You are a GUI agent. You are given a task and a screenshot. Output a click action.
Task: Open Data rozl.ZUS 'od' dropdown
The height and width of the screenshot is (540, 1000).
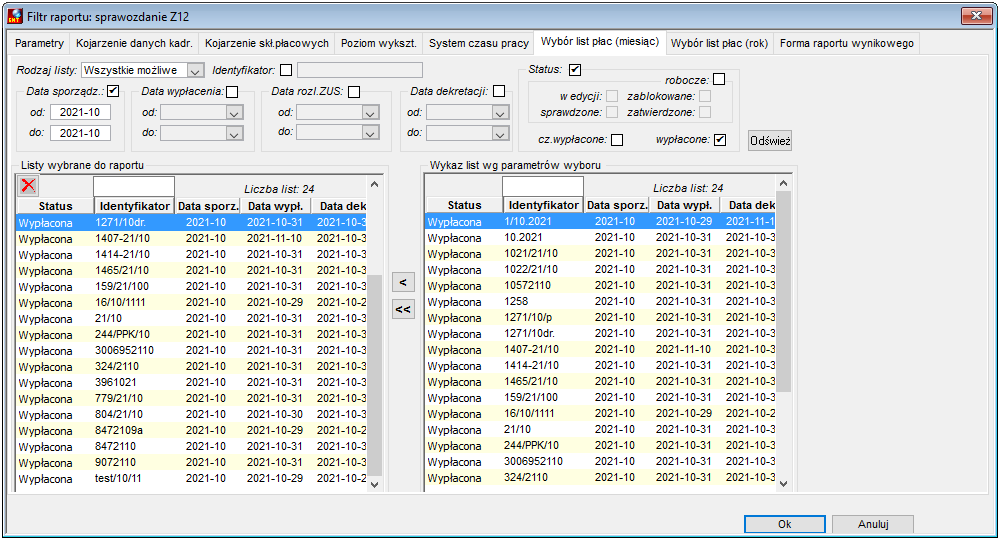pyautogui.click(x=371, y=113)
